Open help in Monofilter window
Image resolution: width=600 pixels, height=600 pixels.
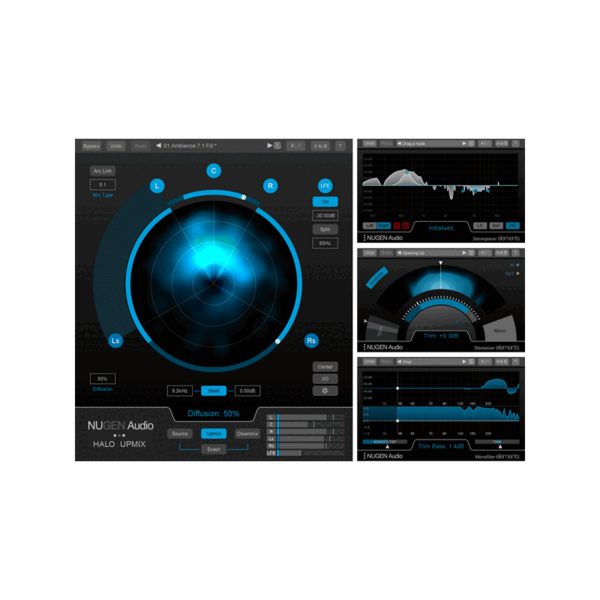click(515, 362)
